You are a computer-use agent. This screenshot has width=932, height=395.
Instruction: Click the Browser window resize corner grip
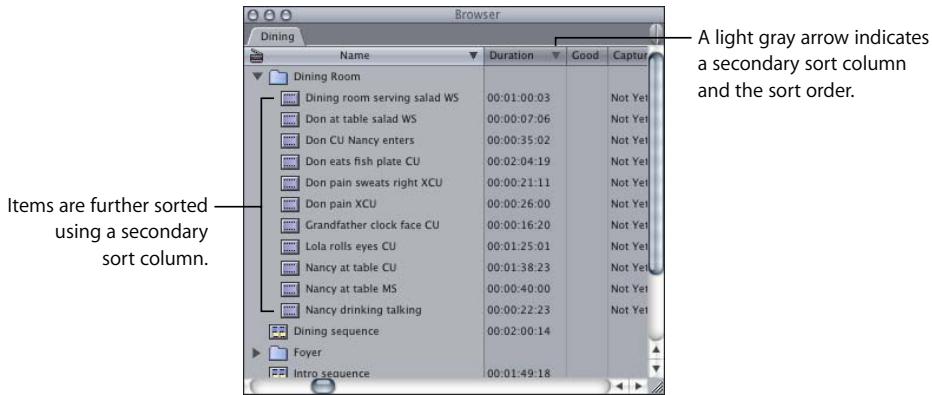pos(656,387)
